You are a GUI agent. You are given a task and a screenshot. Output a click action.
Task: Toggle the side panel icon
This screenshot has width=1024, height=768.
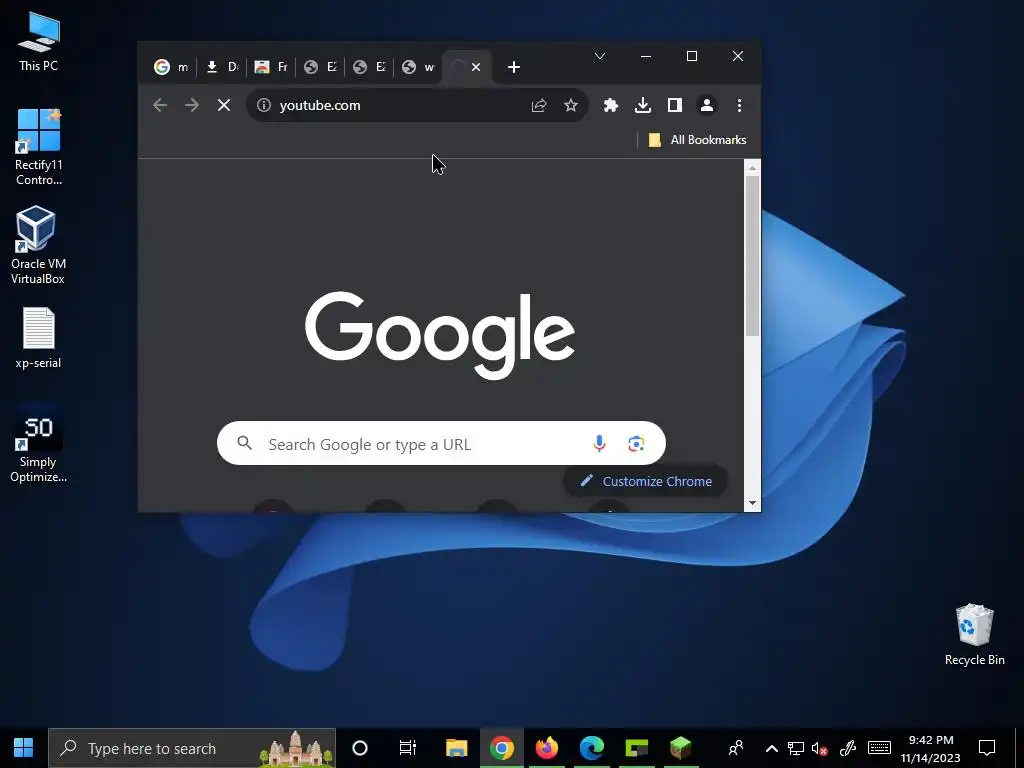675,105
